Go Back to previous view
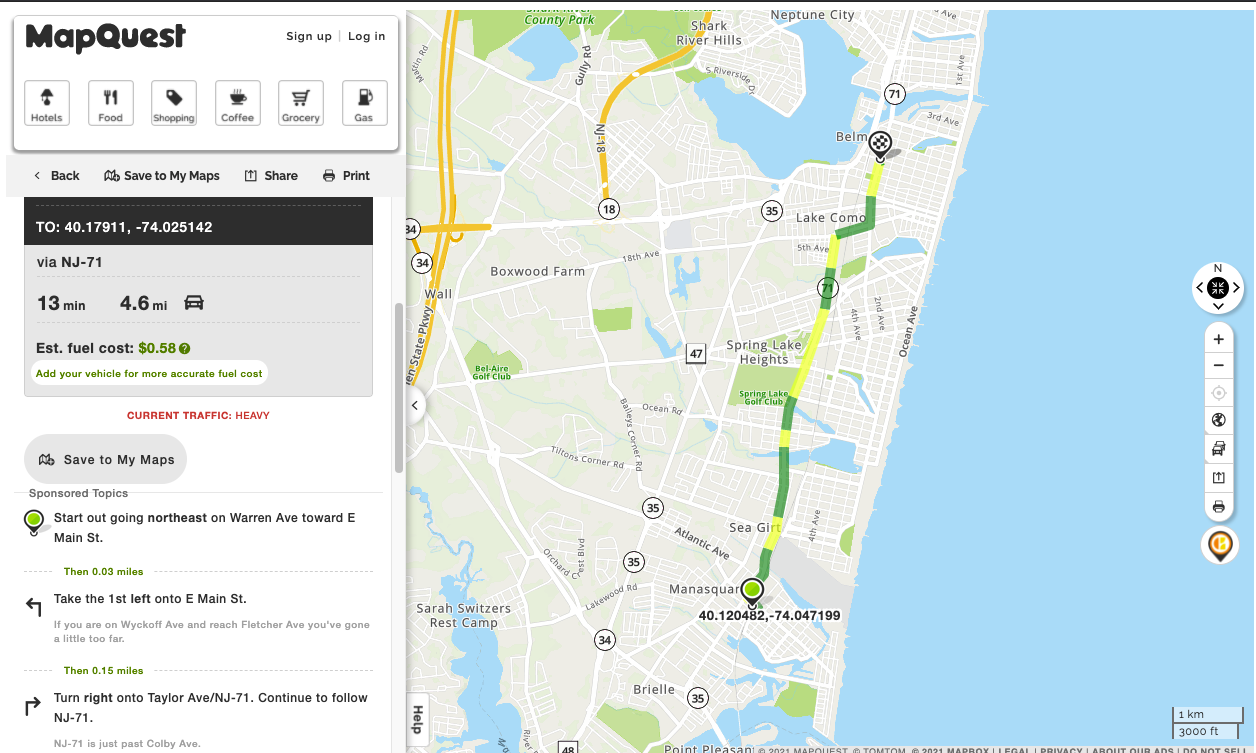The height and width of the screenshot is (753, 1256). (56, 175)
